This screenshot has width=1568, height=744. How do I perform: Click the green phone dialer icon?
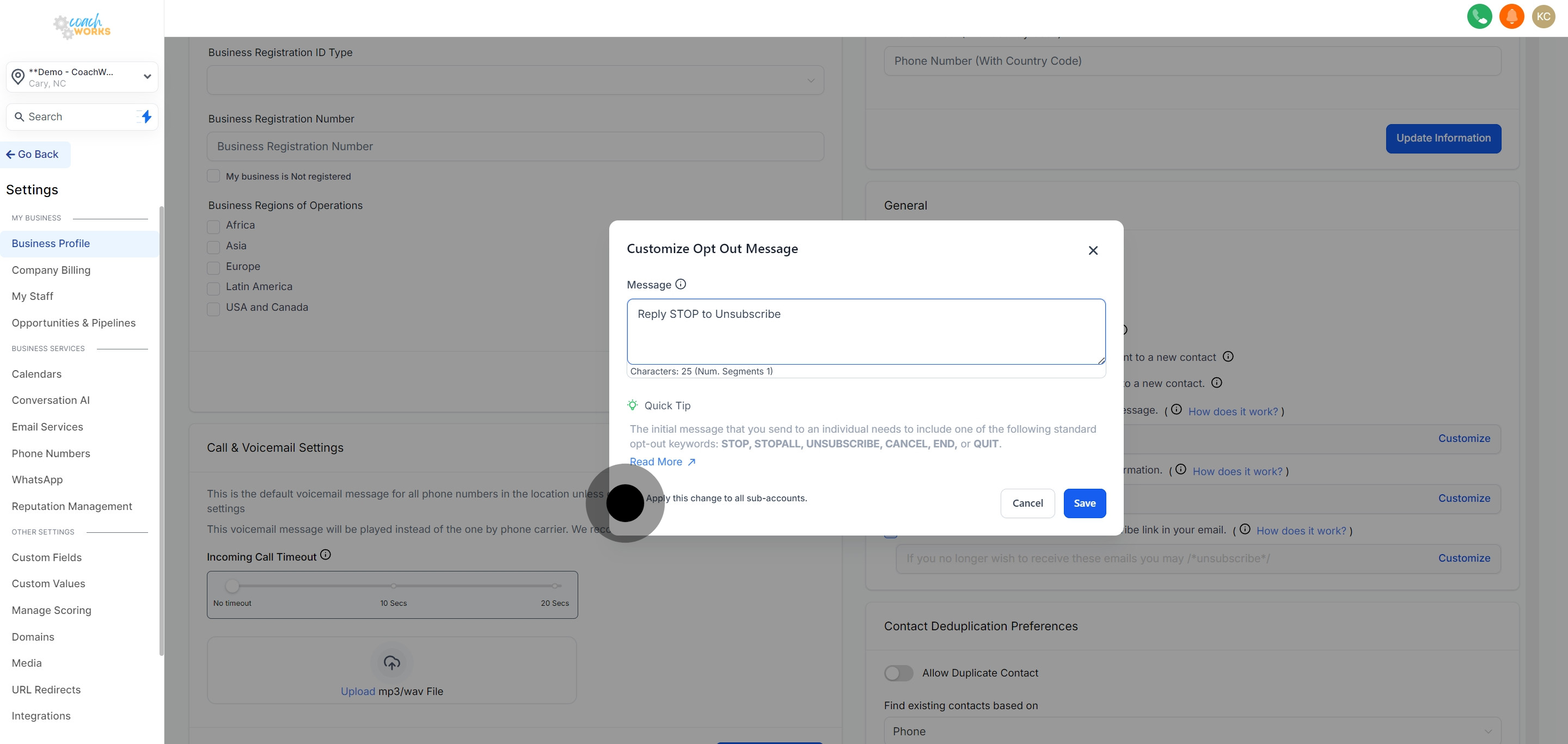(x=1479, y=16)
